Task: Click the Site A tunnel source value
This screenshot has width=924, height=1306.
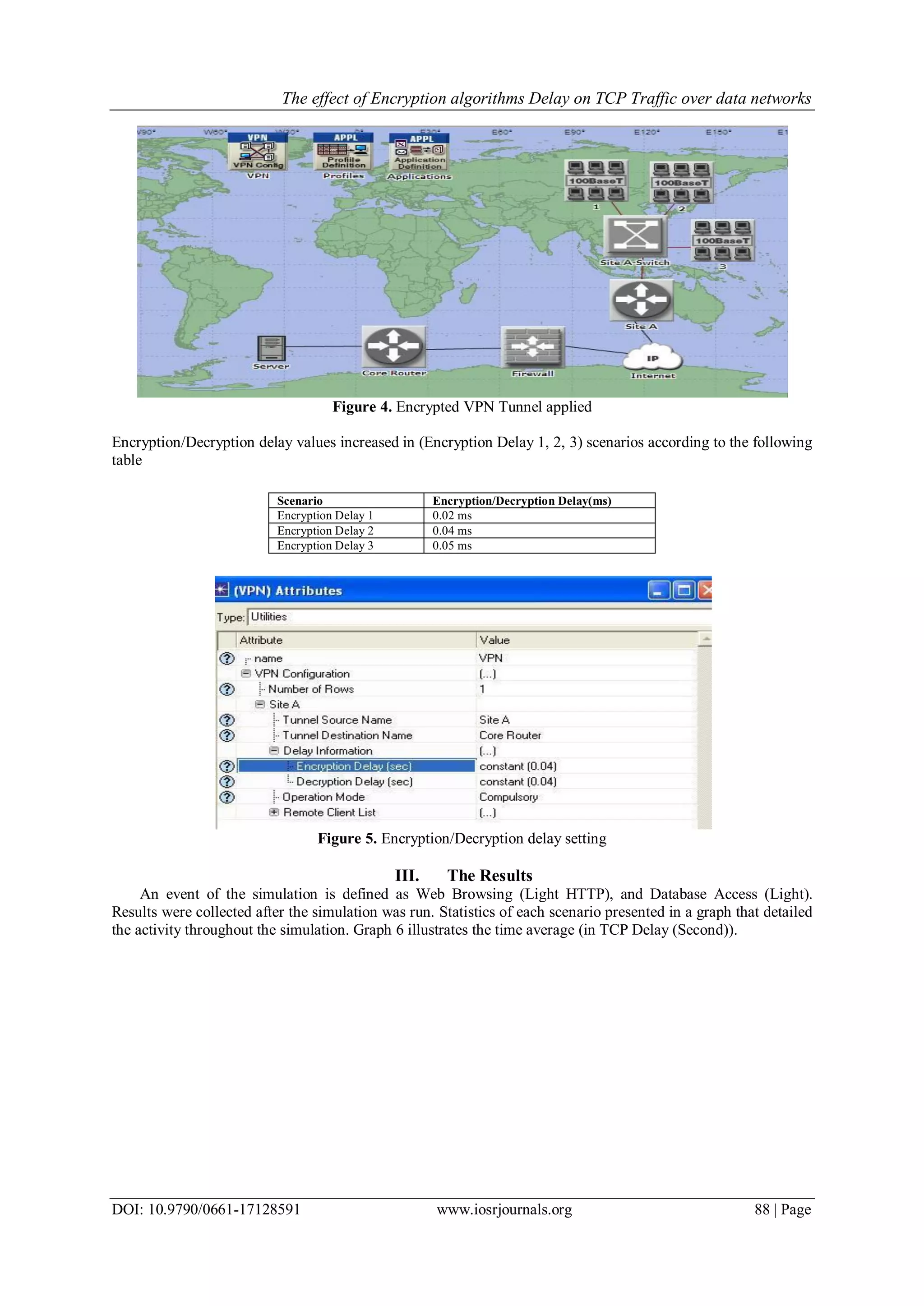Action: click(x=494, y=720)
